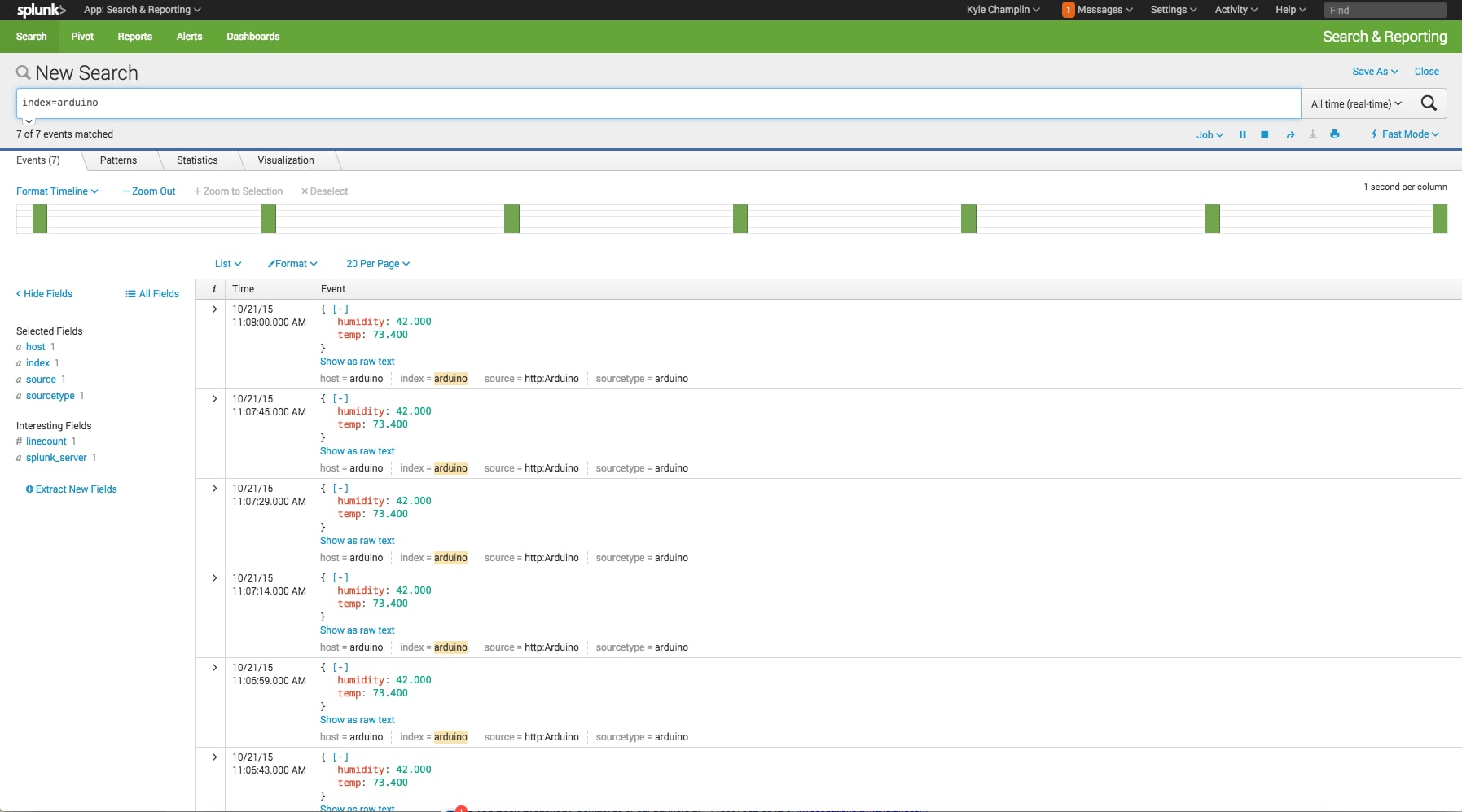Screen dimensions: 1462x812
Task: Click the Find input box
Action: pyautogui.click(x=1385, y=10)
